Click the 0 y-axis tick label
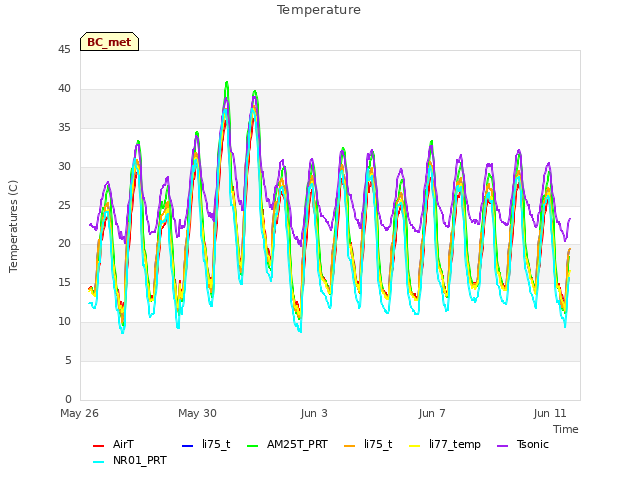 68,399
